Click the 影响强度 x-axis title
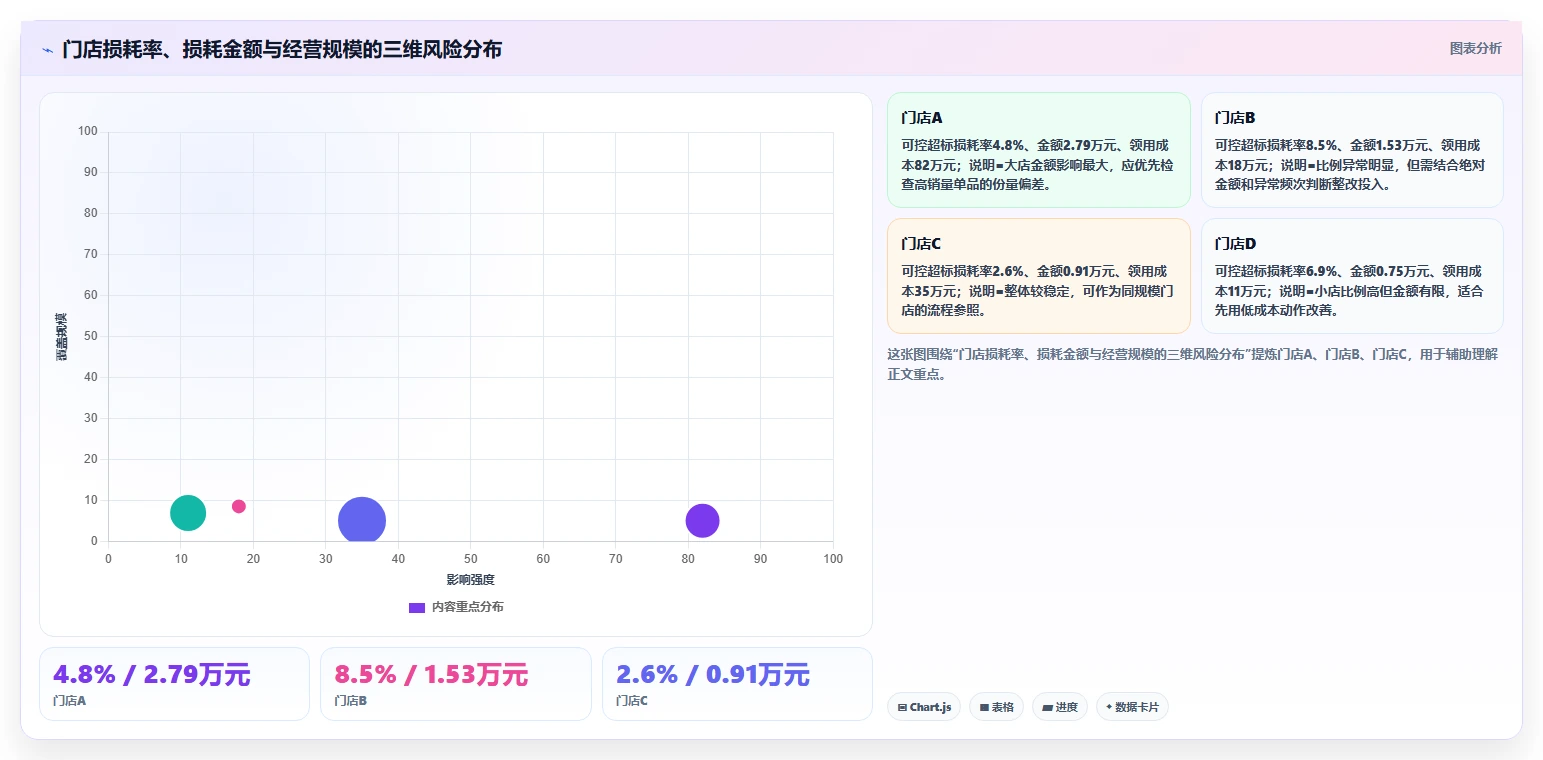1543x760 pixels. point(471,580)
